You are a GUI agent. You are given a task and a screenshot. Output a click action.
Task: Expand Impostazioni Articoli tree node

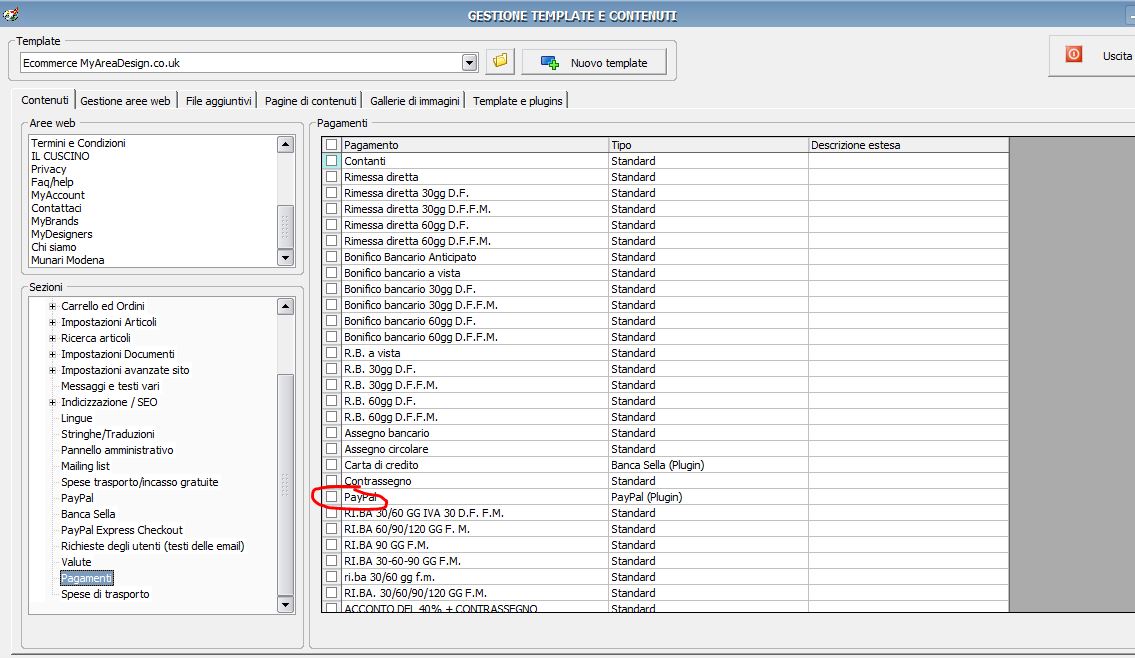[x=52, y=322]
